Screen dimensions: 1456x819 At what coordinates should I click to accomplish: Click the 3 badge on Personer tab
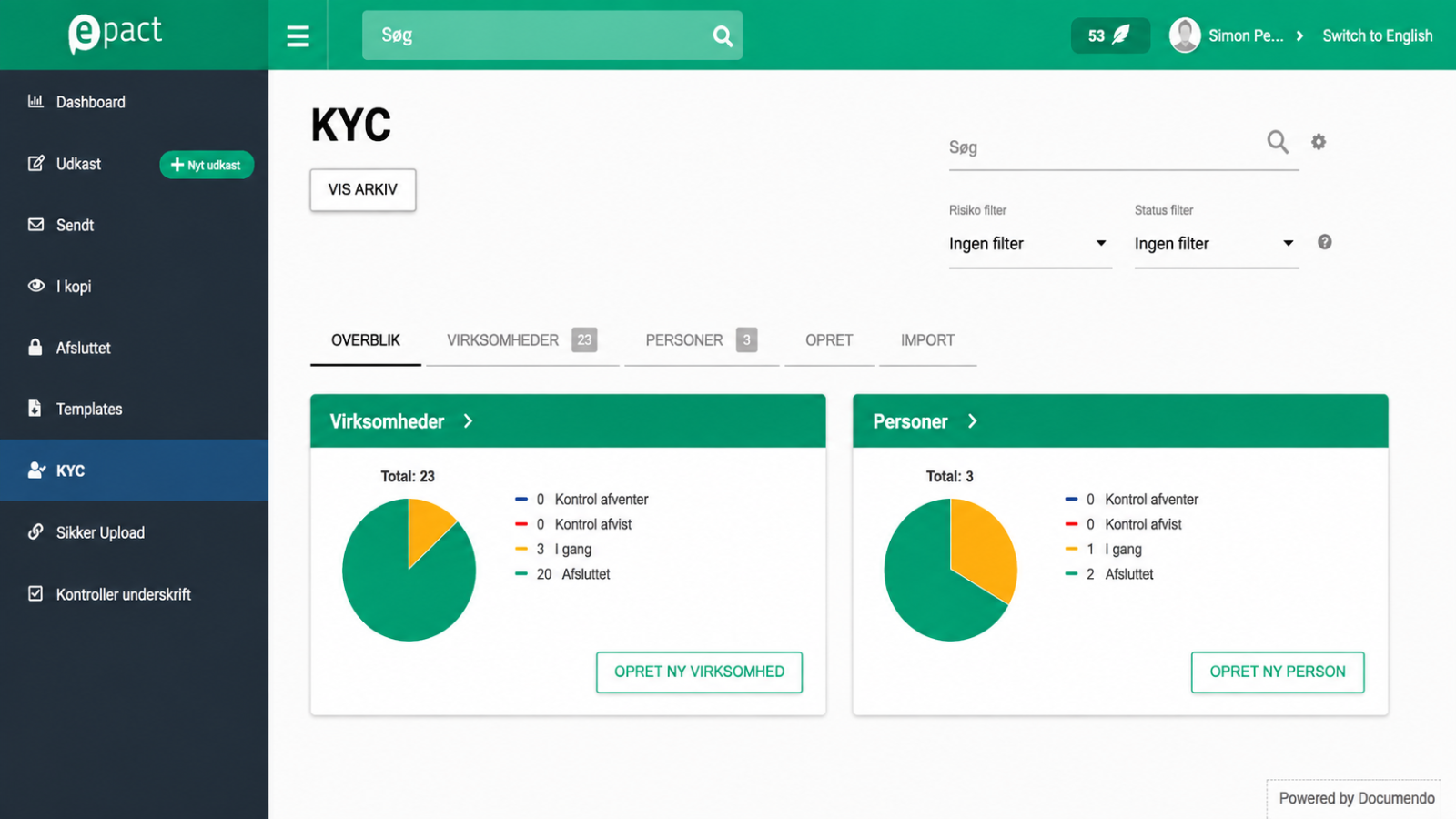click(746, 339)
